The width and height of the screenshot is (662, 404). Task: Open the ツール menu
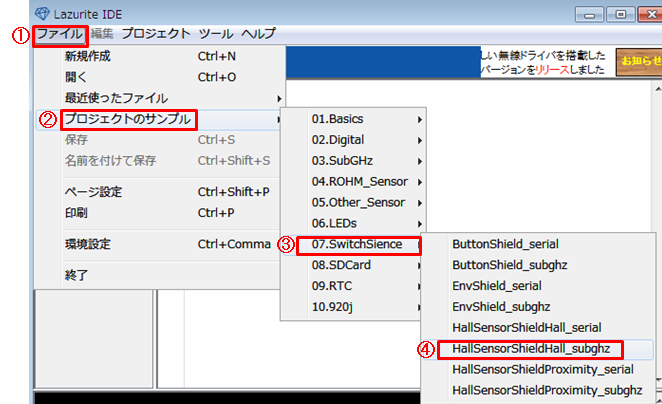[x=216, y=34]
